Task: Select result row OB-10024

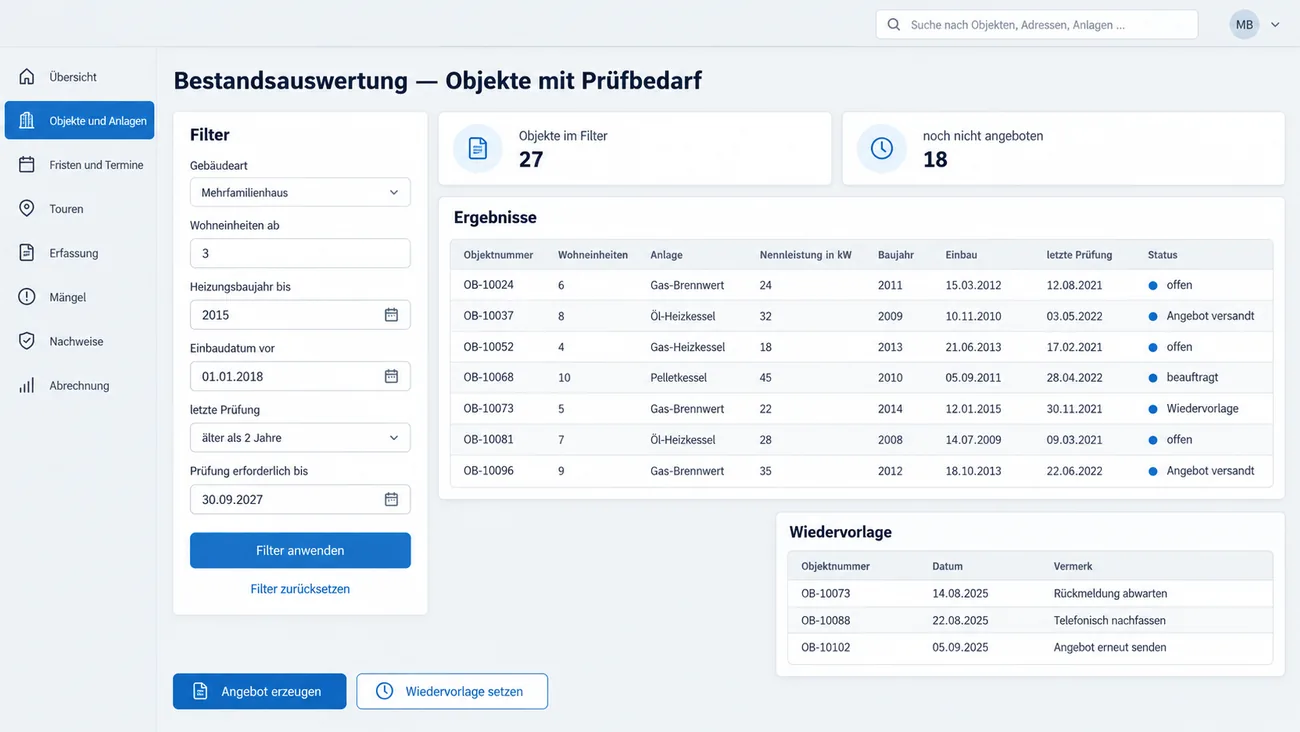Action: [862, 285]
